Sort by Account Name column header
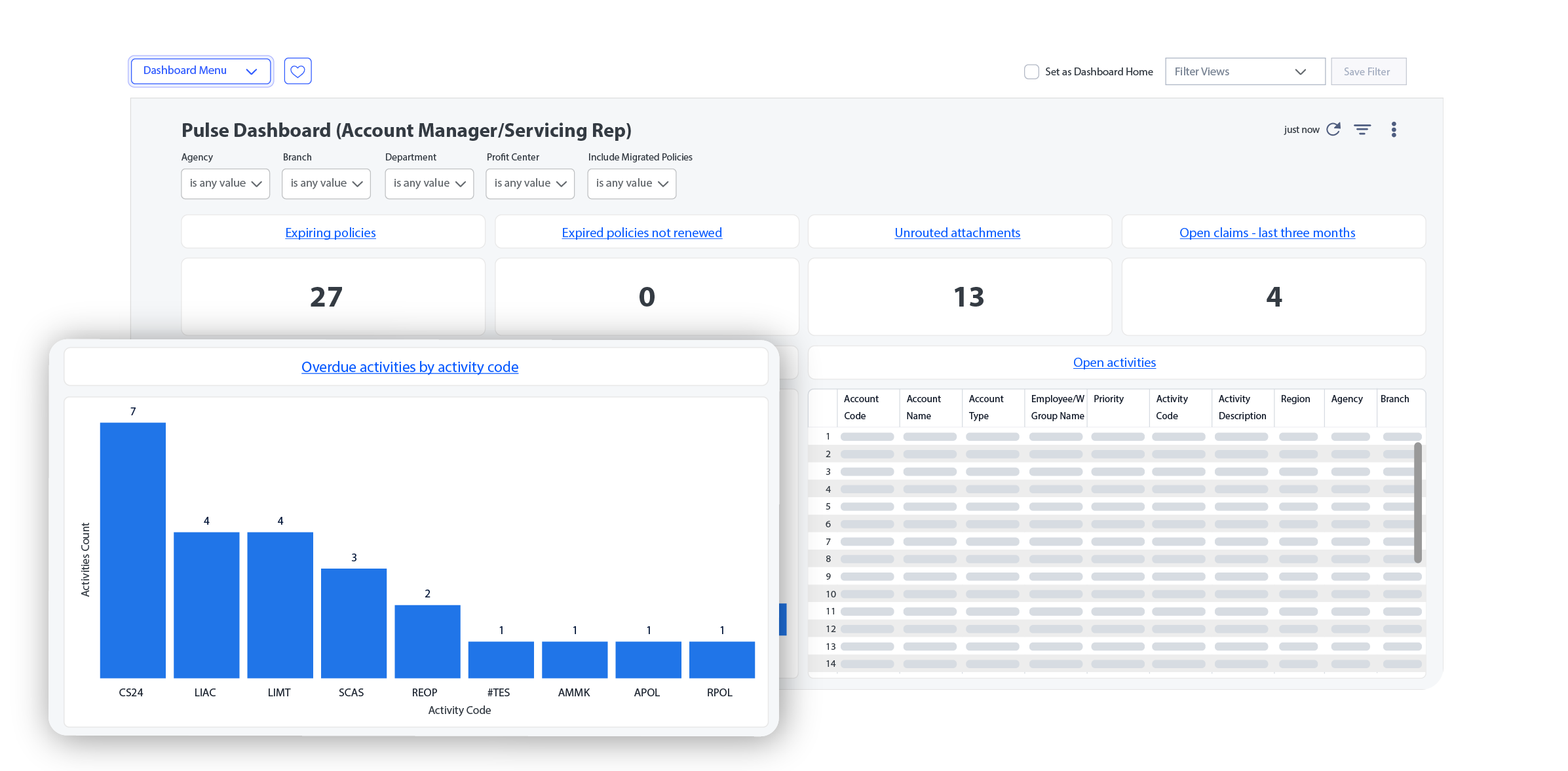The width and height of the screenshot is (1568, 771). click(x=930, y=407)
